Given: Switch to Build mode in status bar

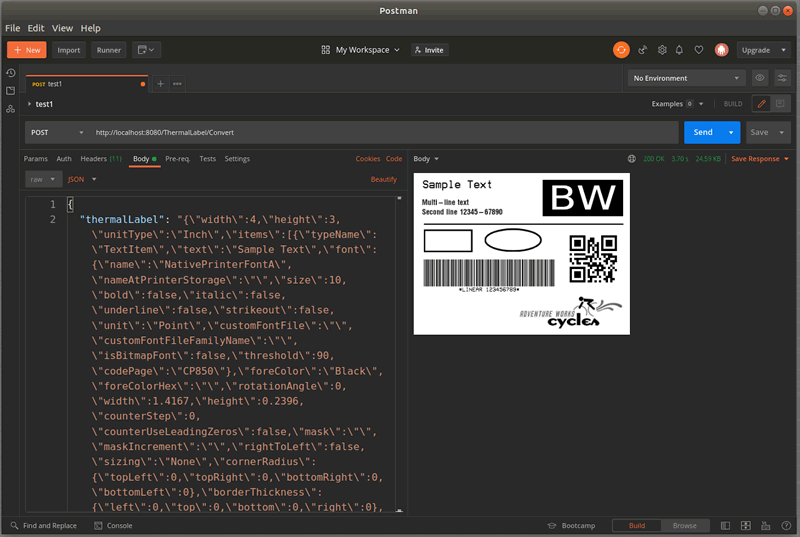Looking at the screenshot, I should tap(634, 525).
